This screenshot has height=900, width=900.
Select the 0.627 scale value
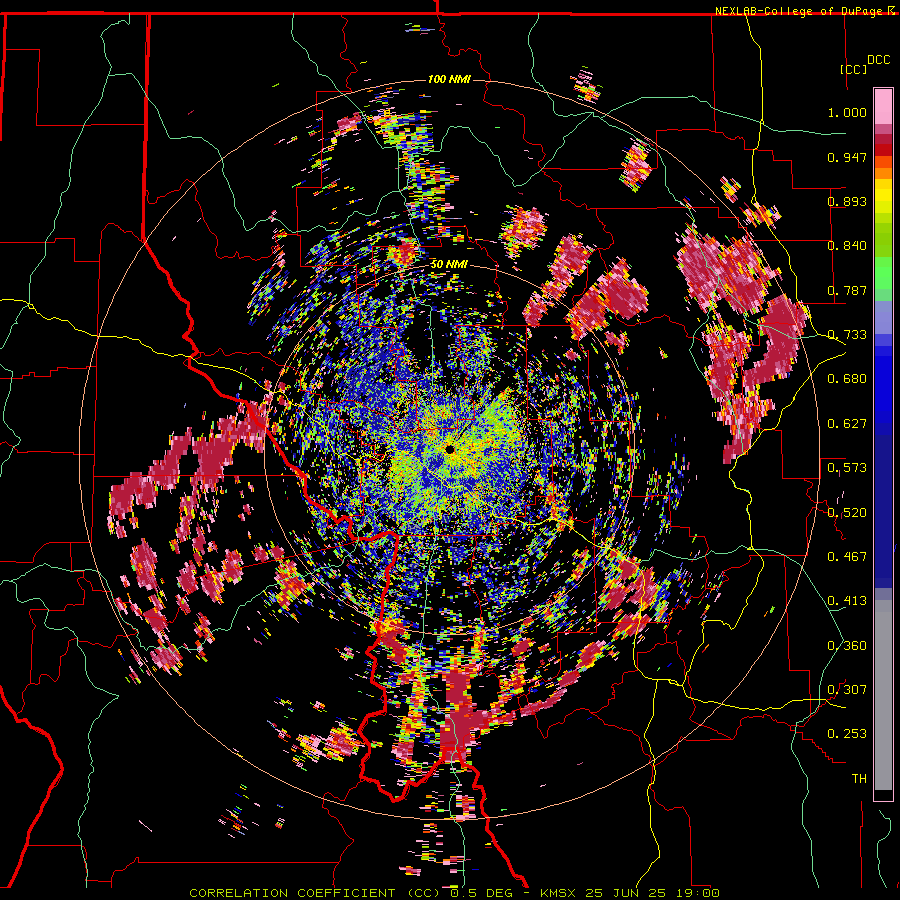pos(847,423)
